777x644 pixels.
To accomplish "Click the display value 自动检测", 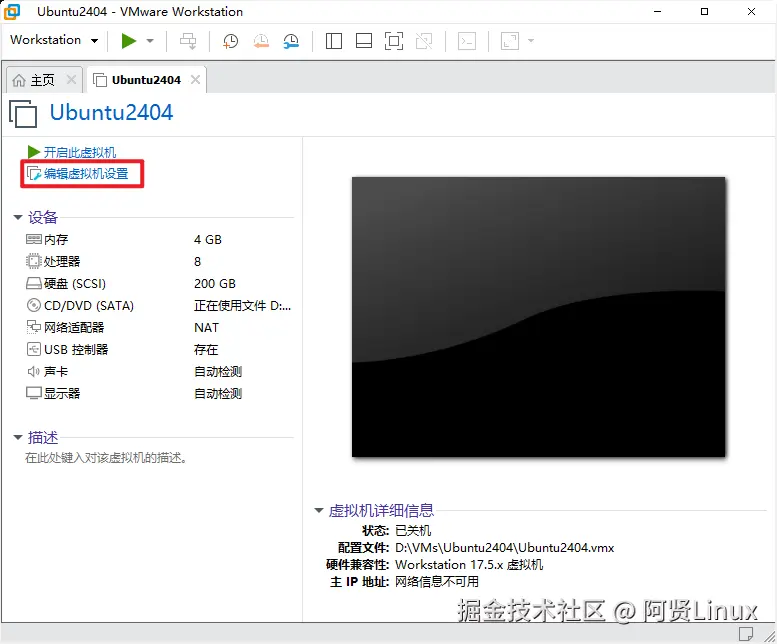I will coord(218,394).
